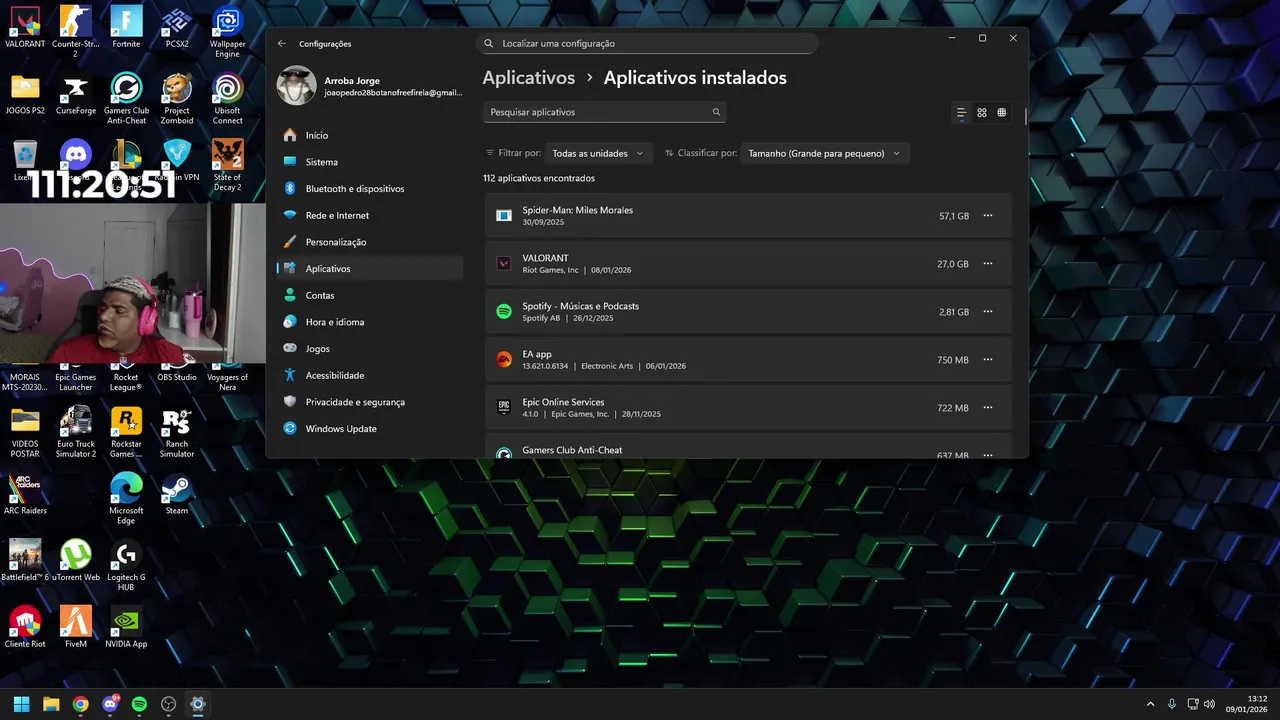Open Windows Update section
The height and width of the screenshot is (720, 1280).
(369, 429)
